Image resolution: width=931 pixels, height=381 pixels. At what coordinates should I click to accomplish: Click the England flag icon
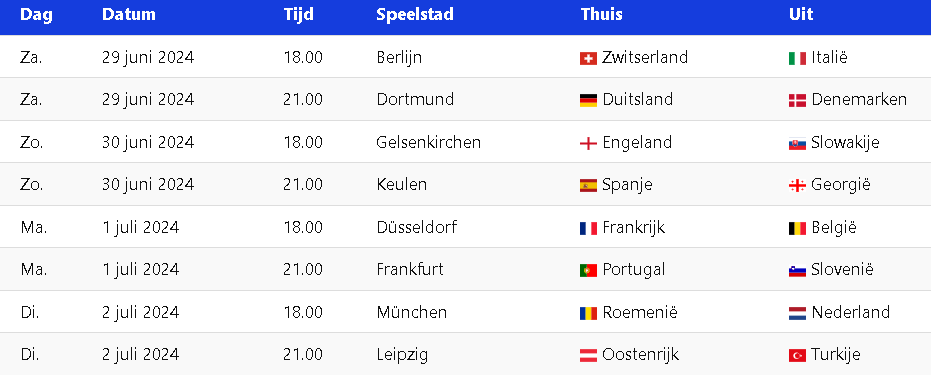(588, 144)
